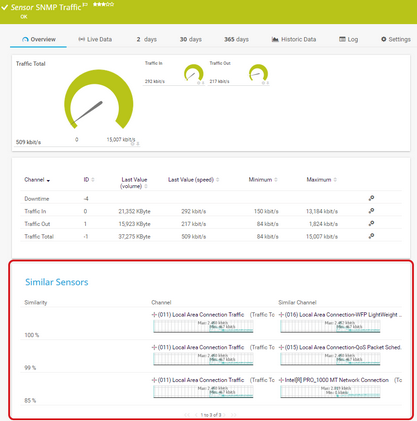
Task: Click the Similar Sensors heading
Action: [57, 282]
